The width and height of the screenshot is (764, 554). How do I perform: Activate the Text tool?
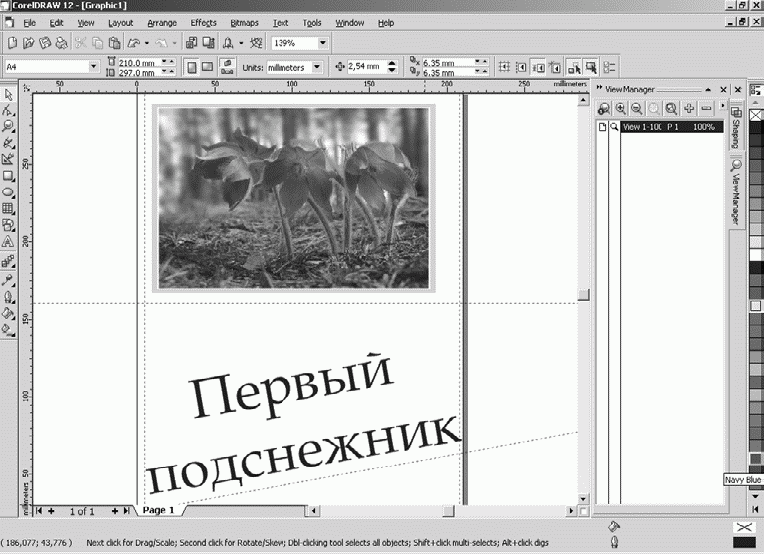(x=8, y=241)
